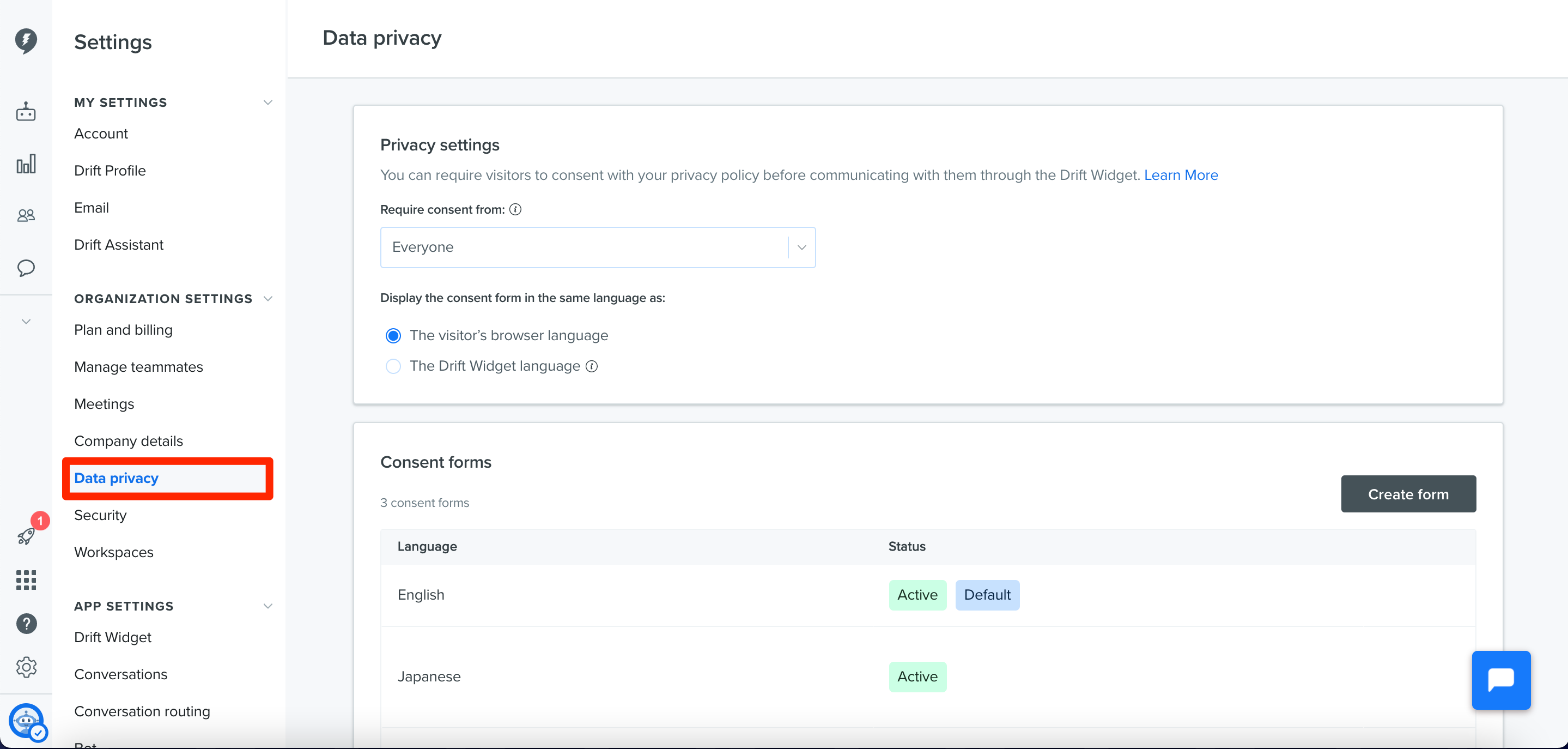The height and width of the screenshot is (749, 1568).
Task: Go to Account settings
Action: click(101, 134)
